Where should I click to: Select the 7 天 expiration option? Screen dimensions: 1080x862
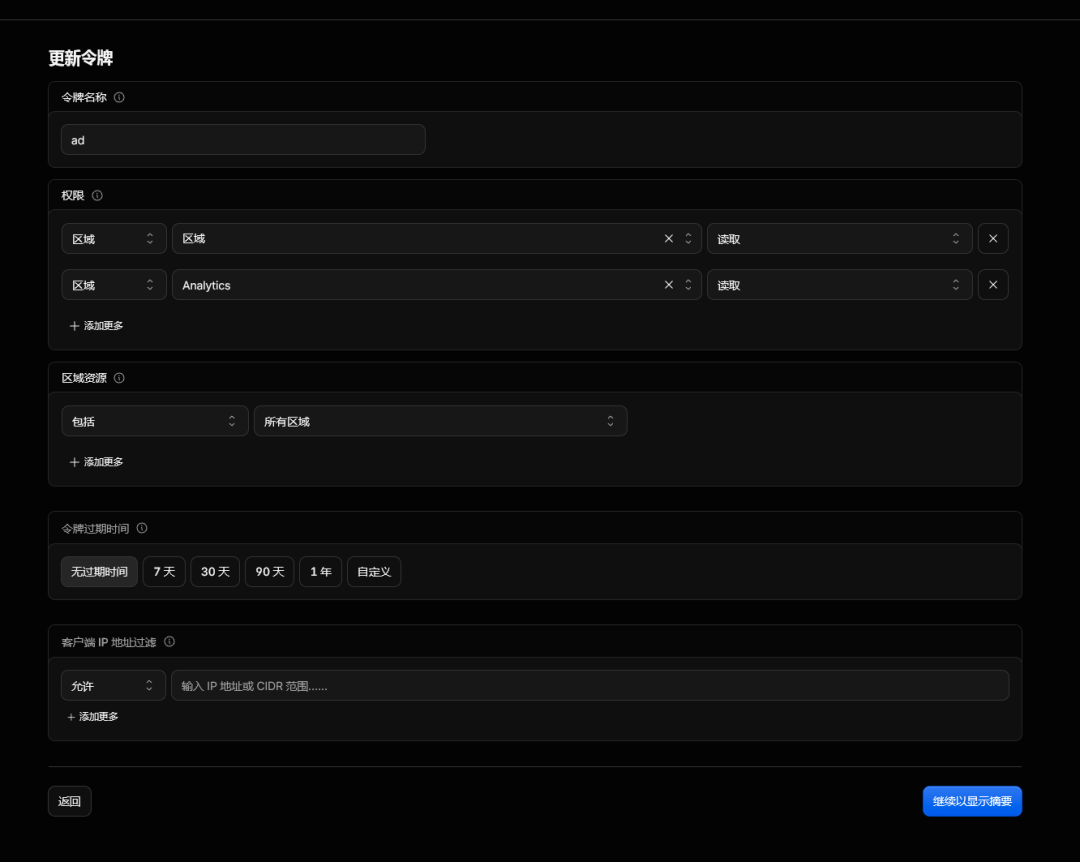[164, 572]
